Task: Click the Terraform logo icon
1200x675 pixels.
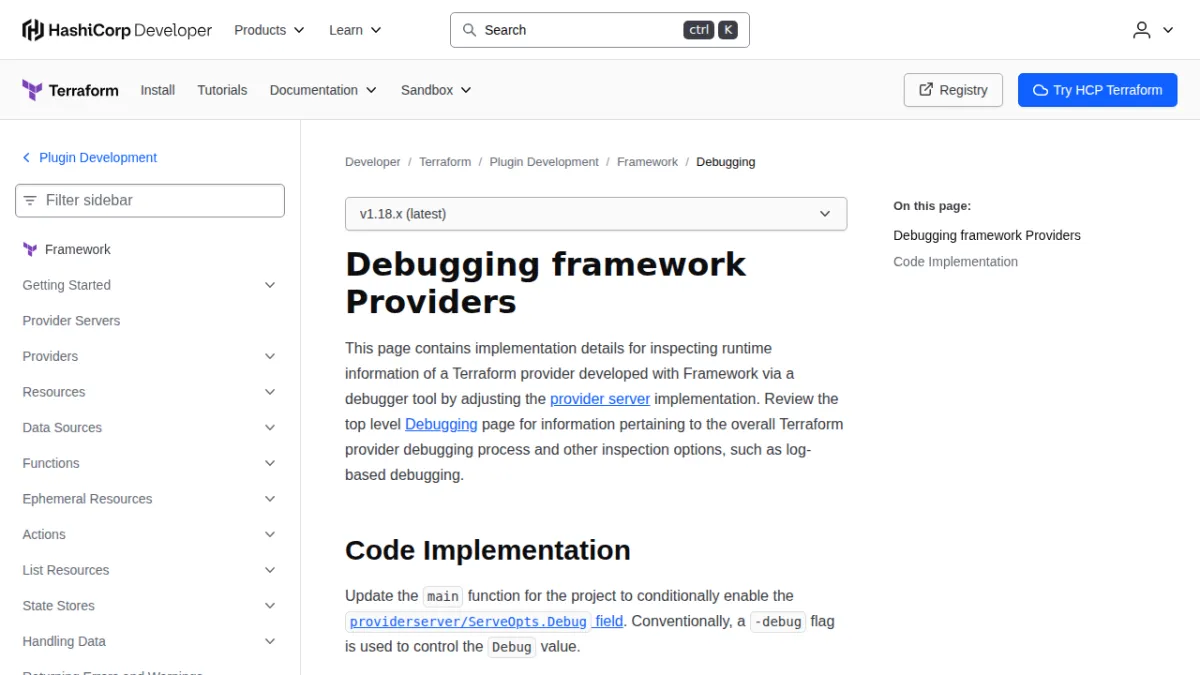Action: 32,90
